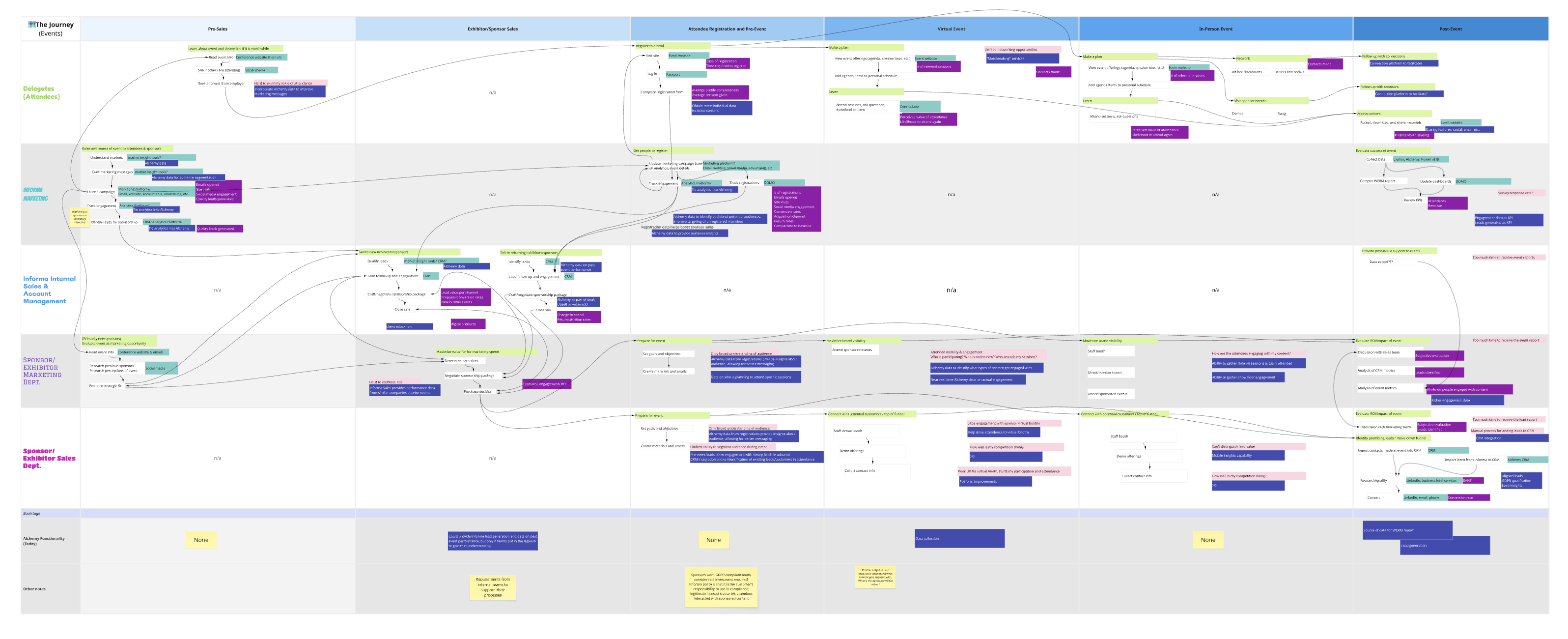Viewport: 1568px width, 639px height.
Task: Select the 'Source of data for WERM report' card
Action: coord(1407,530)
